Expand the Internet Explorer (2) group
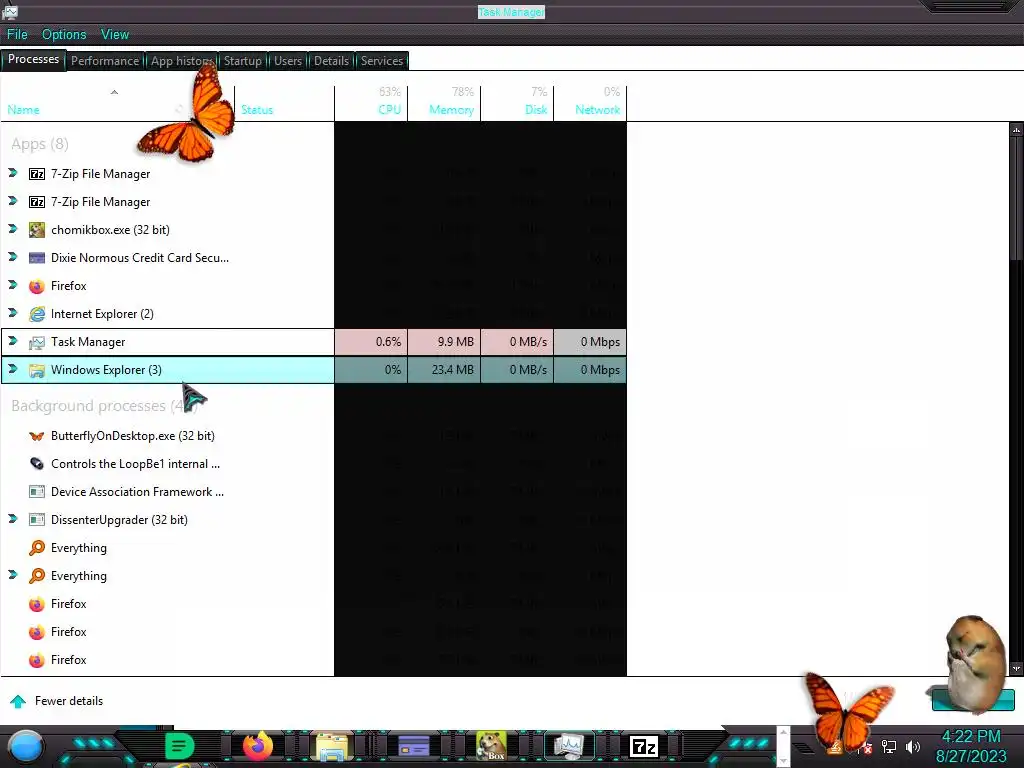Viewport: 1024px width, 768px height. click(12, 313)
